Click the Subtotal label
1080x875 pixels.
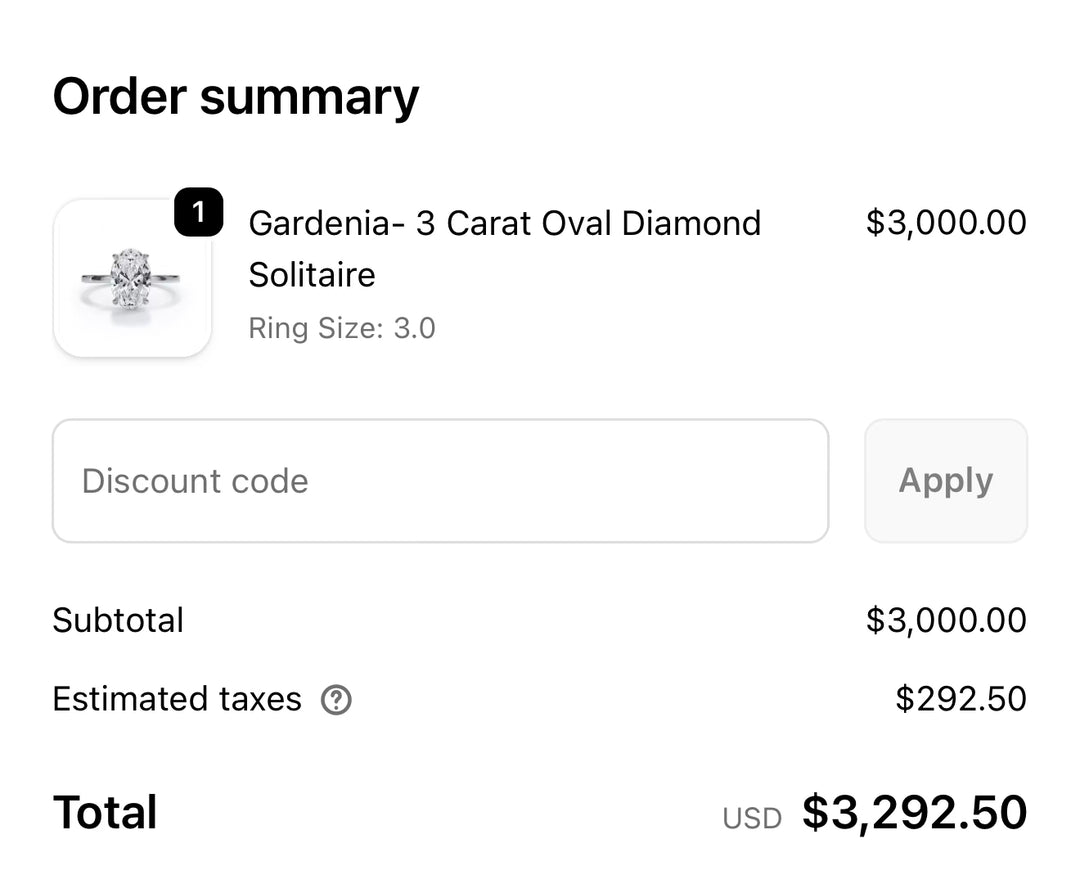point(118,620)
